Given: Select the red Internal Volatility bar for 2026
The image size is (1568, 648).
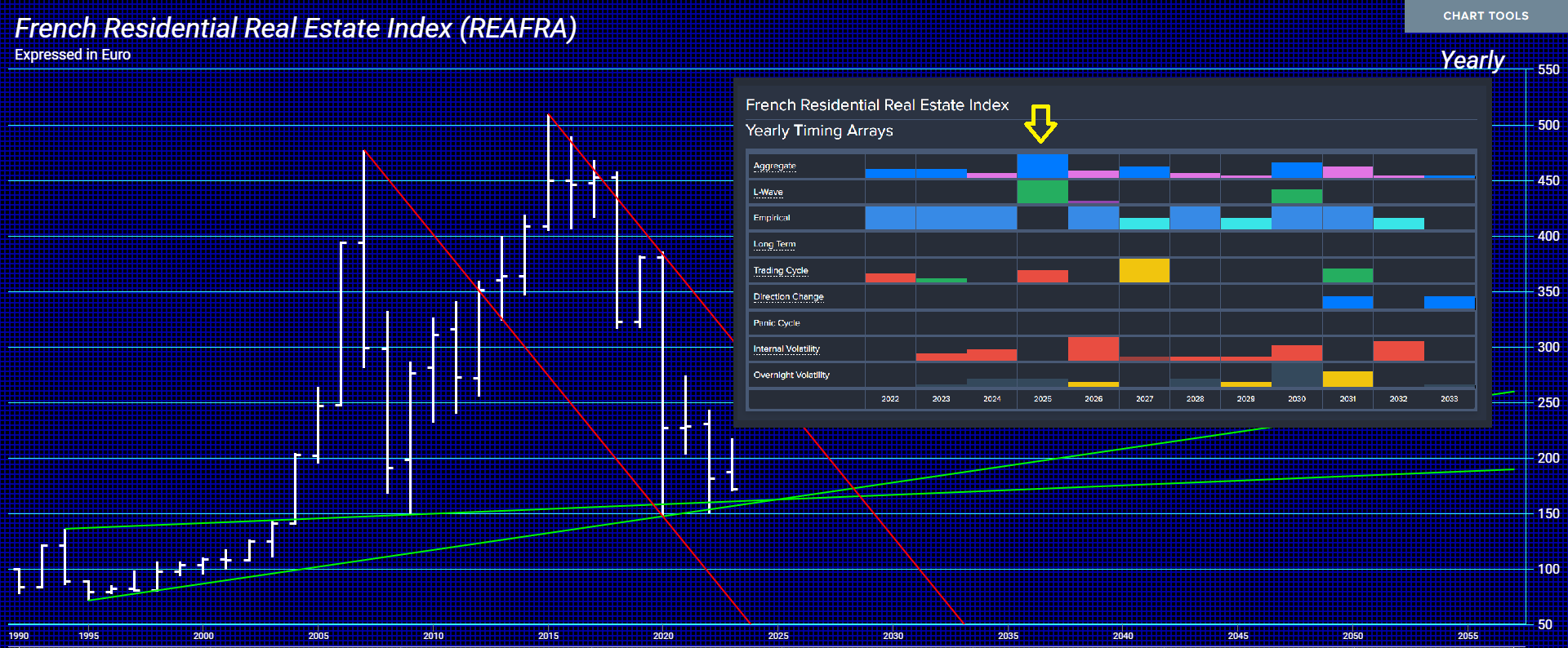Looking at the screenshot, I should (1093, 348).
